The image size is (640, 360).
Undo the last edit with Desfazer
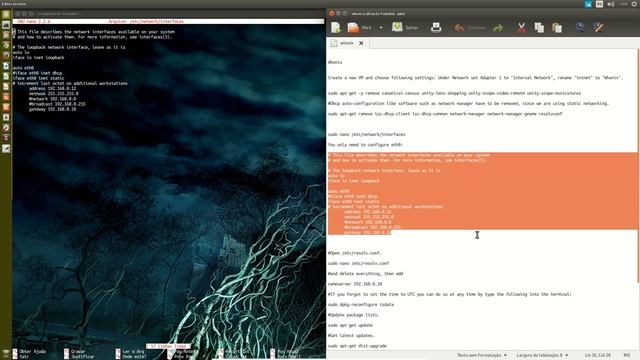click(469, 28)
